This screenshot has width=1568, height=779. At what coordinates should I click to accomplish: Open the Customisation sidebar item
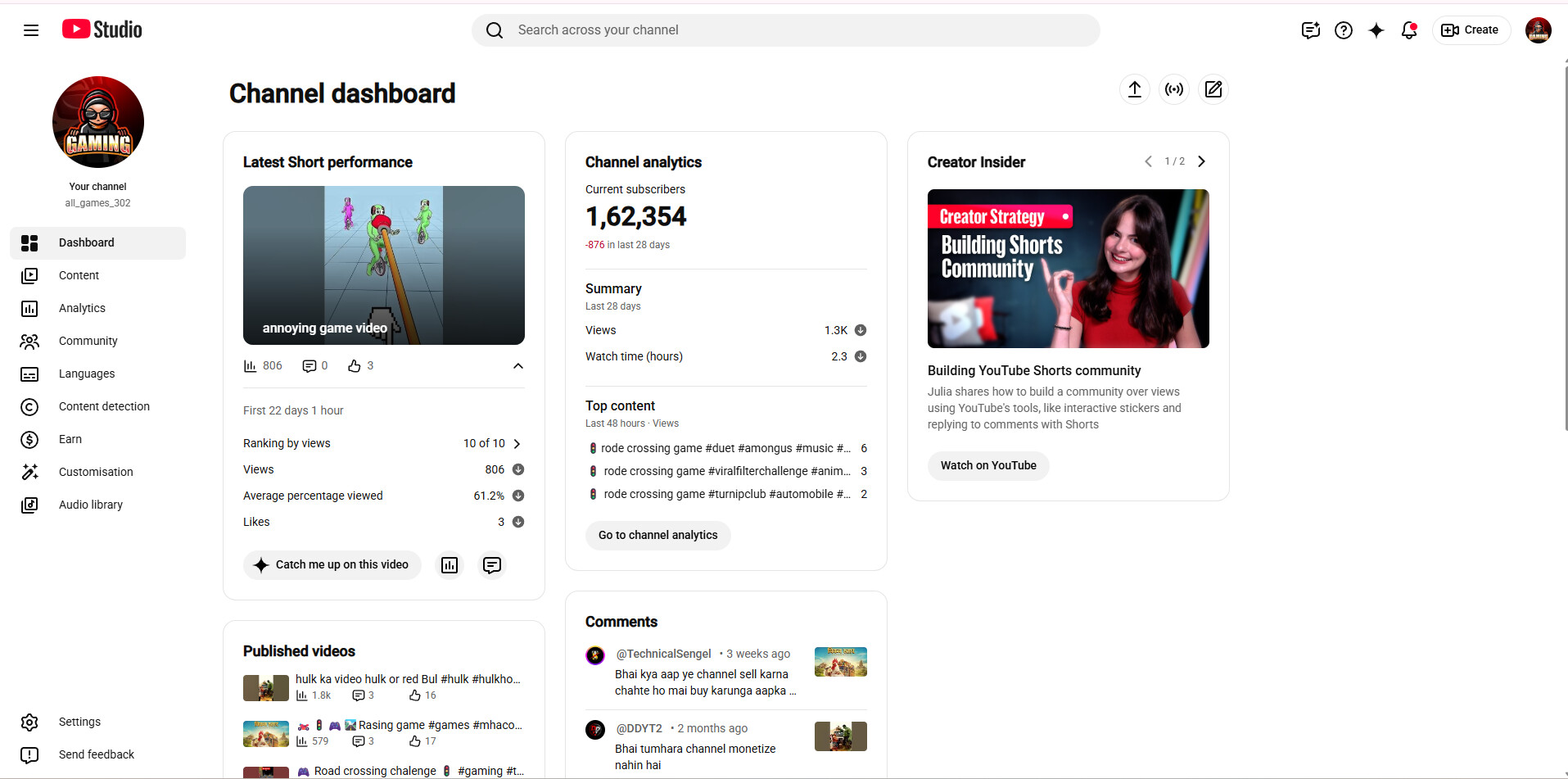coord(98,473)
